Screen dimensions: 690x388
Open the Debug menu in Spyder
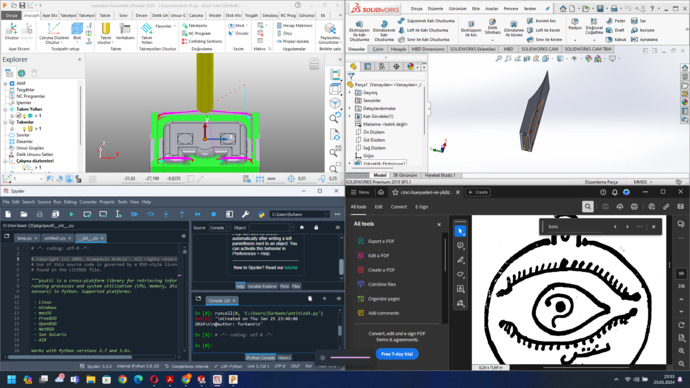point(70,202)
